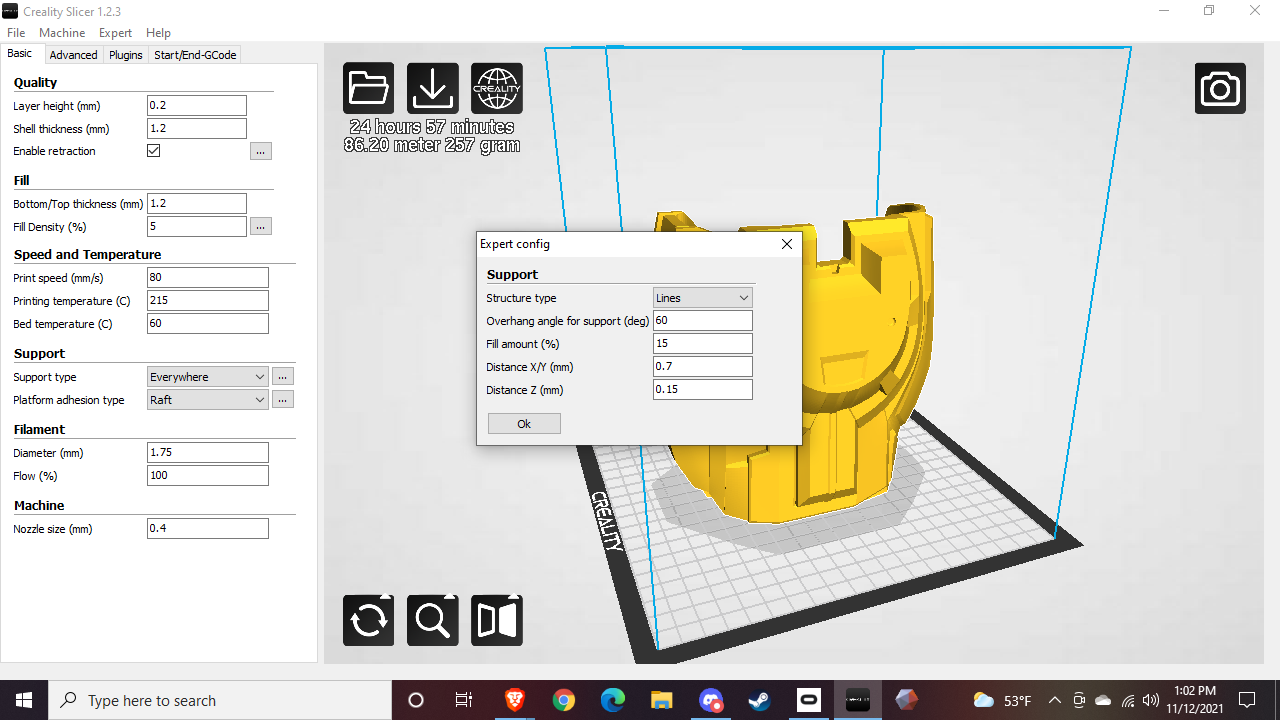Viewport: 1280px width, 720px height.
Task: Select the Basic tab
Action: point(20,54)
